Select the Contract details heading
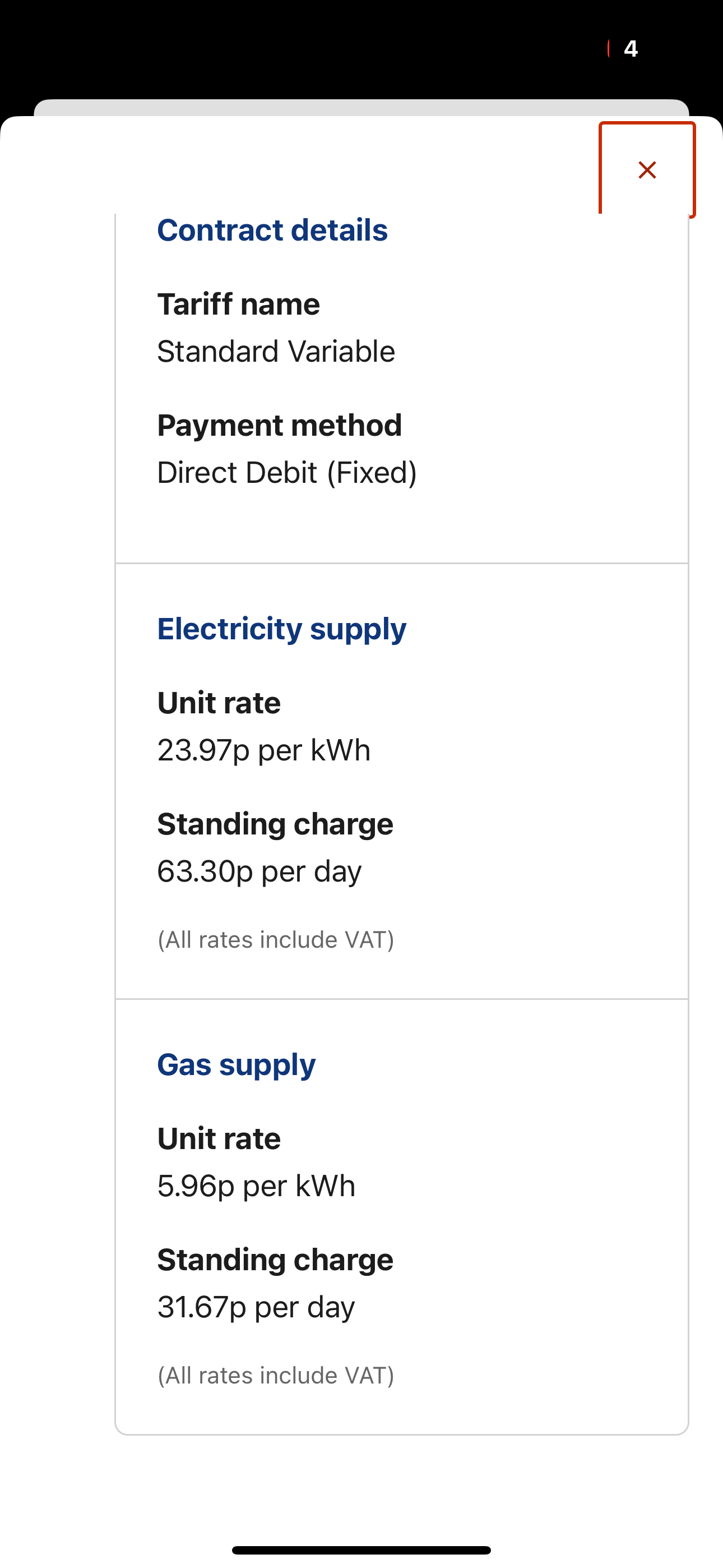 tap(272, 230)
